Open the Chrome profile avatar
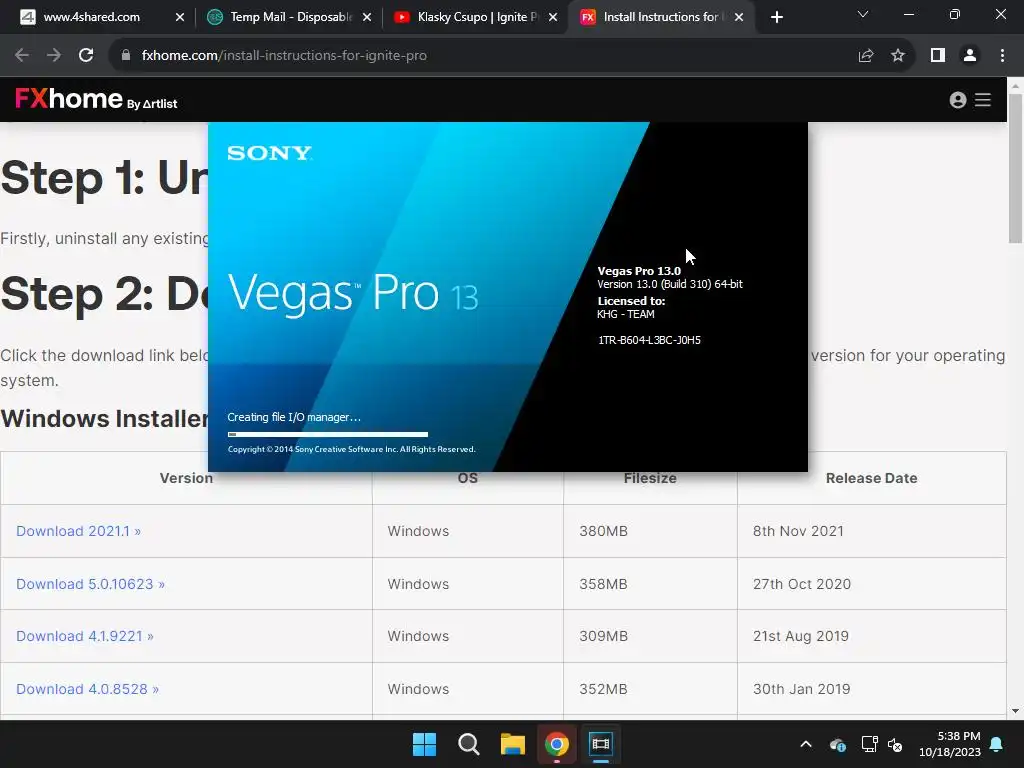Viewport: 1024px width, 768px height. (970, 56)
